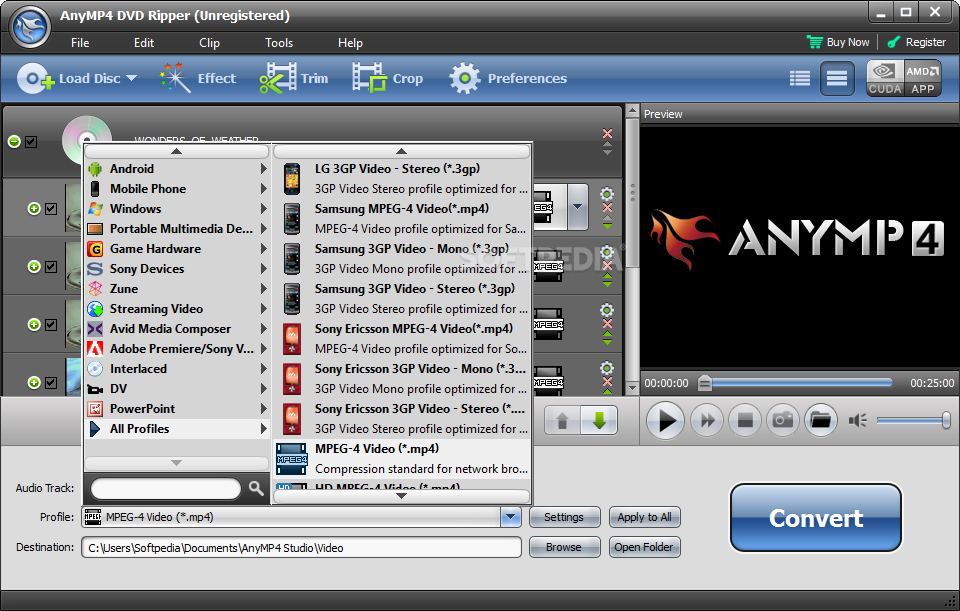960x611 pixels.
Task: Open the Tools menu
Action: tap(279, 42)
